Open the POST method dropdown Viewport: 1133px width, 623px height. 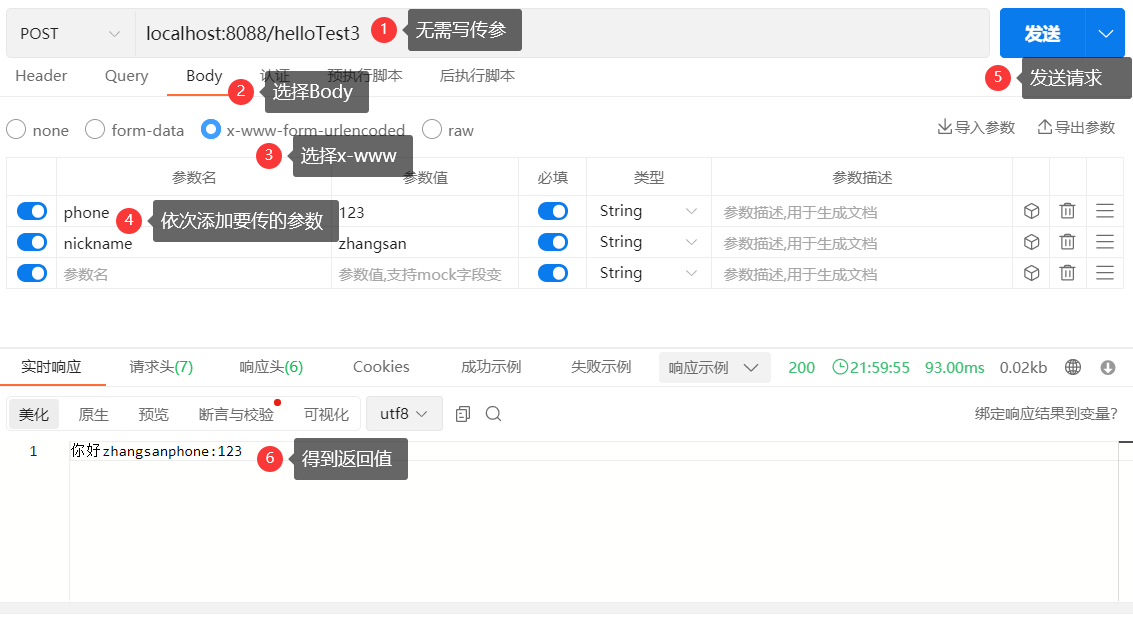tap(70, 33)
